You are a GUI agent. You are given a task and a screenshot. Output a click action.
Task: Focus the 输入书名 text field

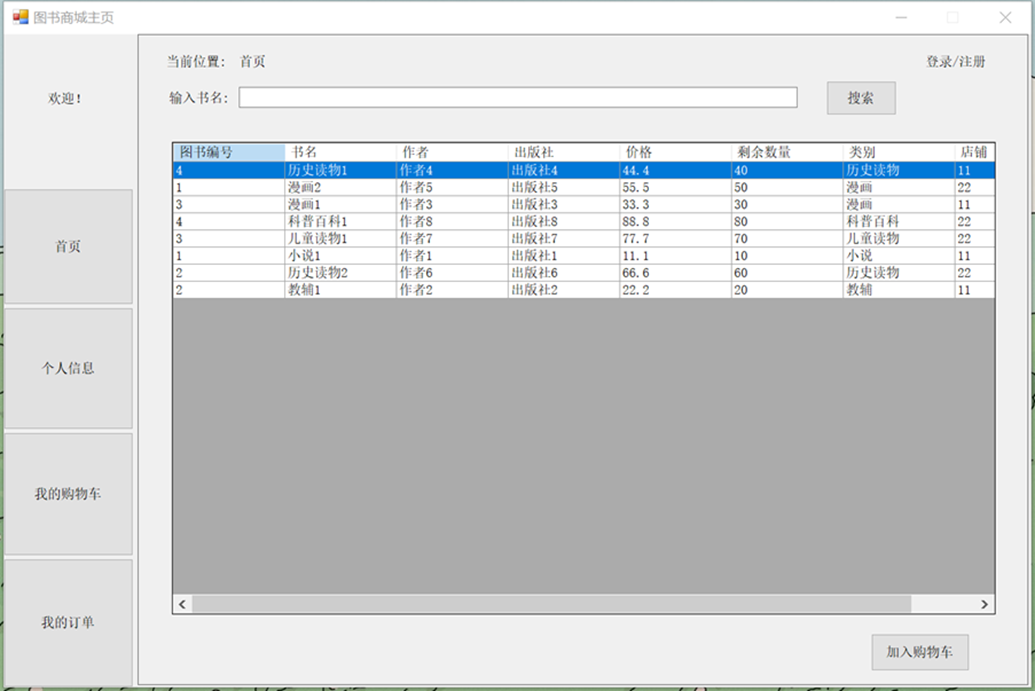tap(518, 98)
